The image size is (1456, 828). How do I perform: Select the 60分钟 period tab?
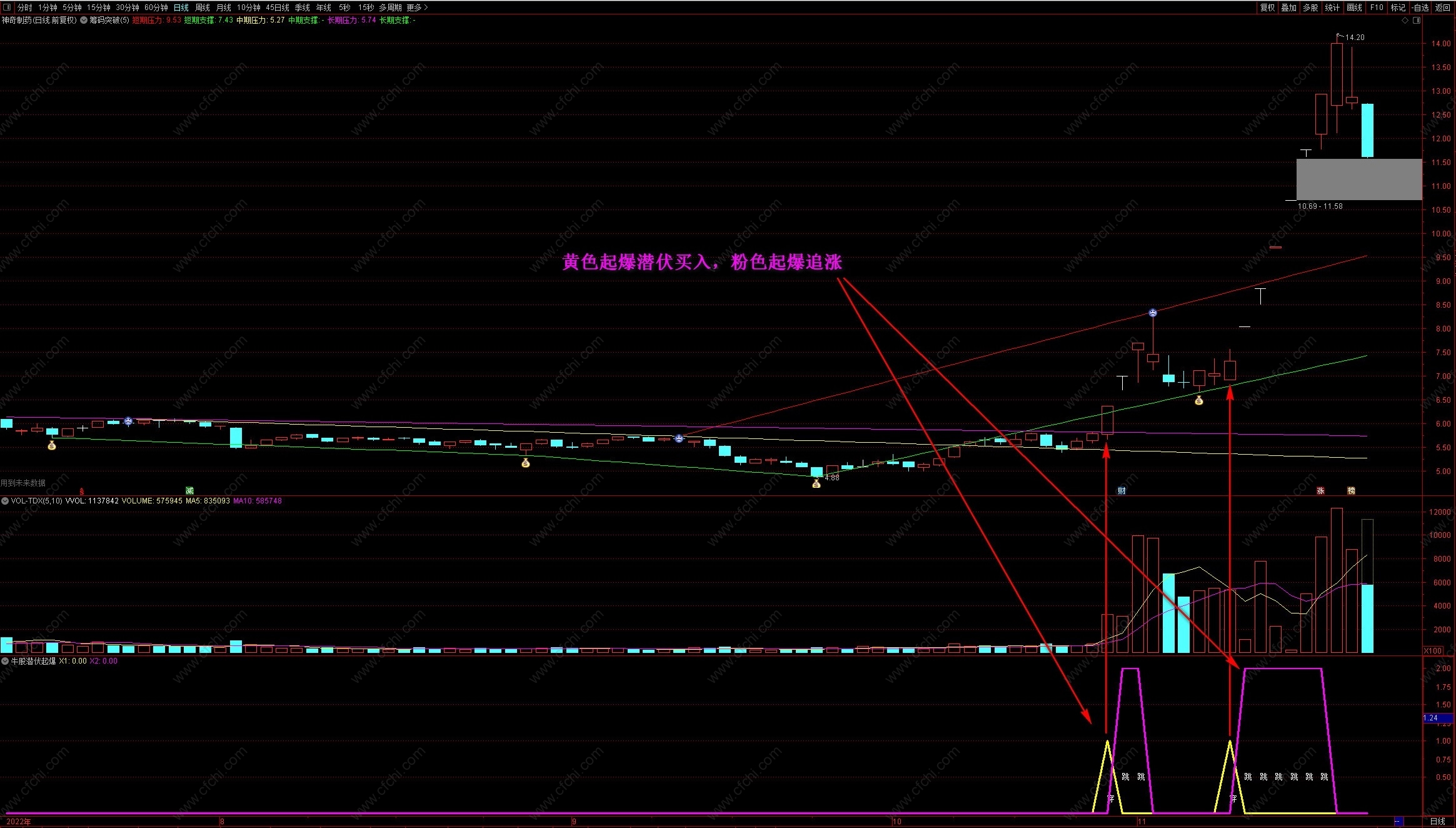[156, 8]
